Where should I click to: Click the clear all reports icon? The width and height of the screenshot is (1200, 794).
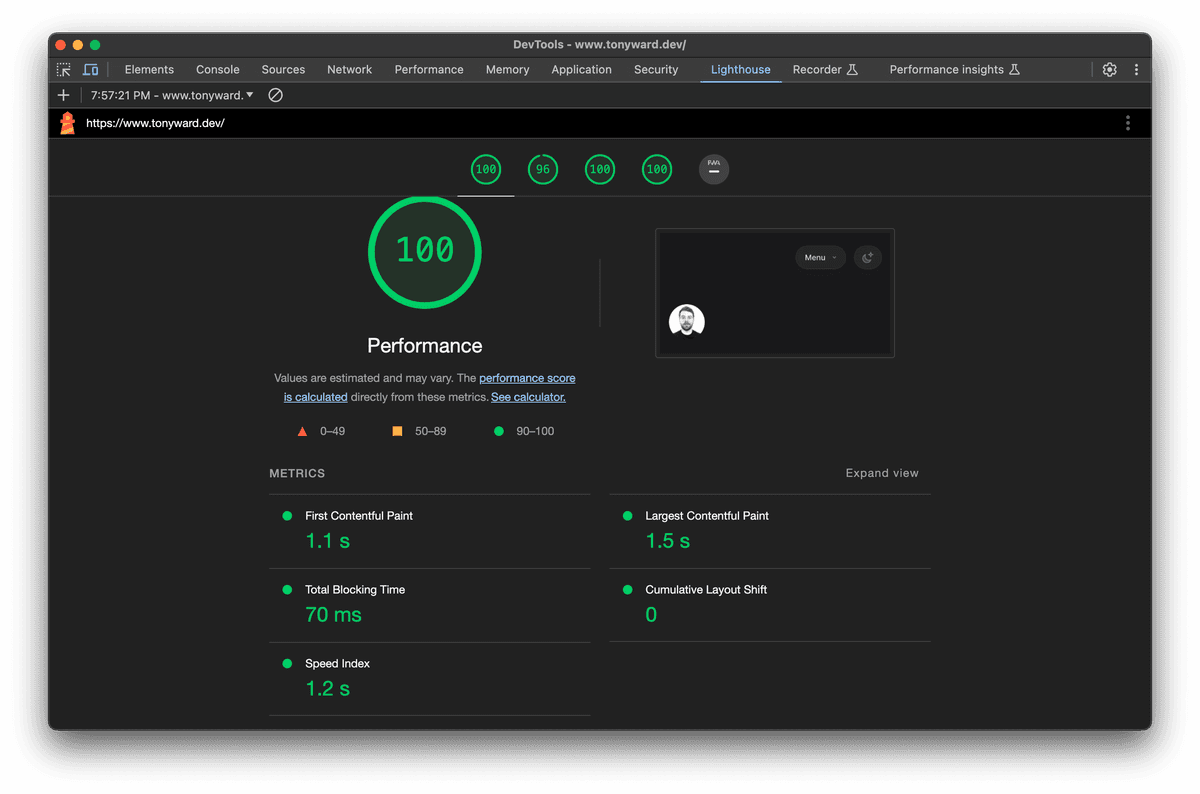pyautogui.click(x=275, y=95)
